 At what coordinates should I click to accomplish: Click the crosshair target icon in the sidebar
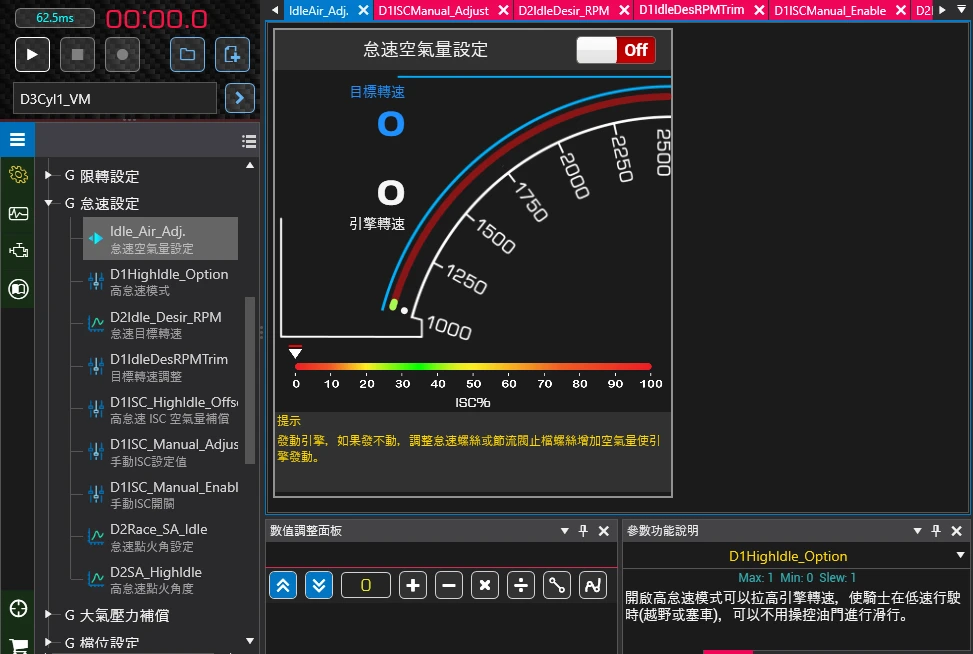(18, 609)
